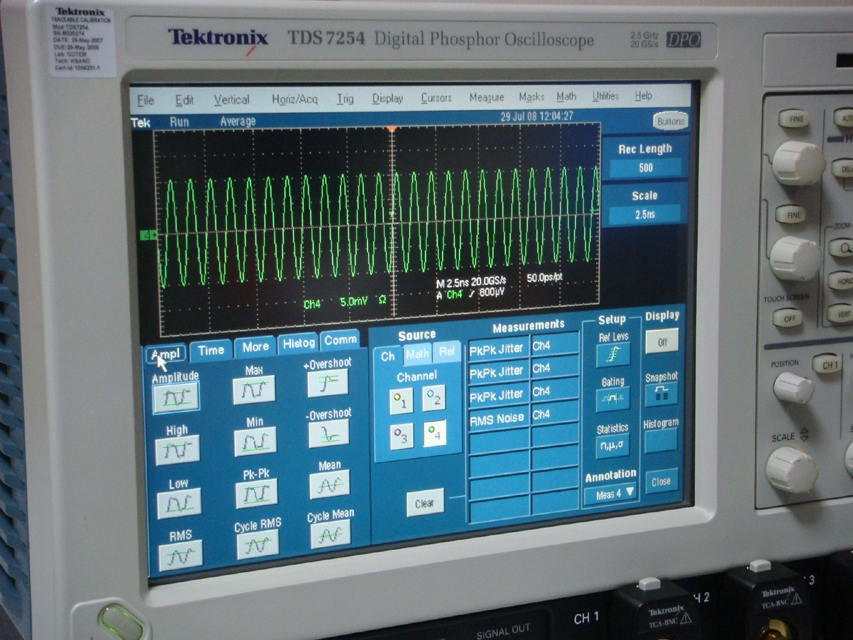
Task: Open the Masks menu
Action: (x=531, y=97)
